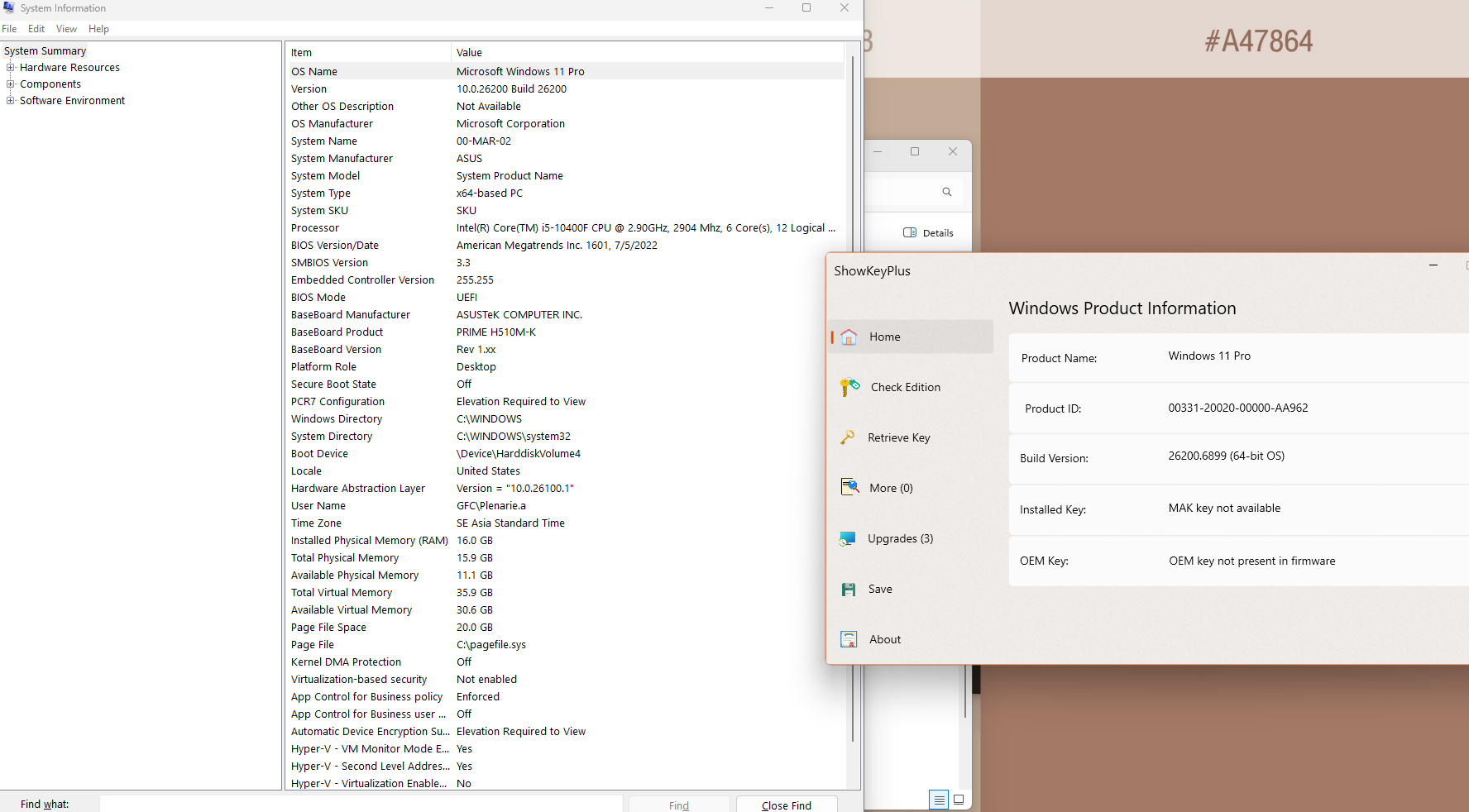
Task: Select the Upgrades (3) monitor icon
Action: click(848, 538)
